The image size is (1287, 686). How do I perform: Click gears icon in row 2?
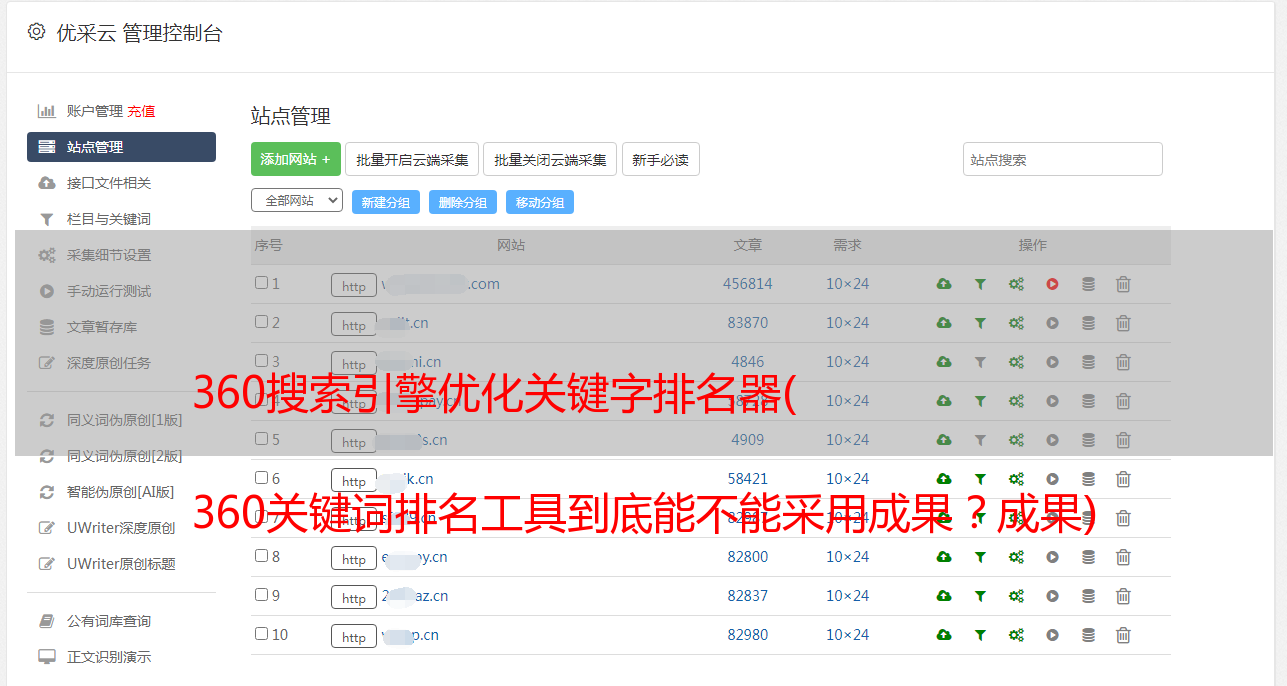click(1016, 323)
